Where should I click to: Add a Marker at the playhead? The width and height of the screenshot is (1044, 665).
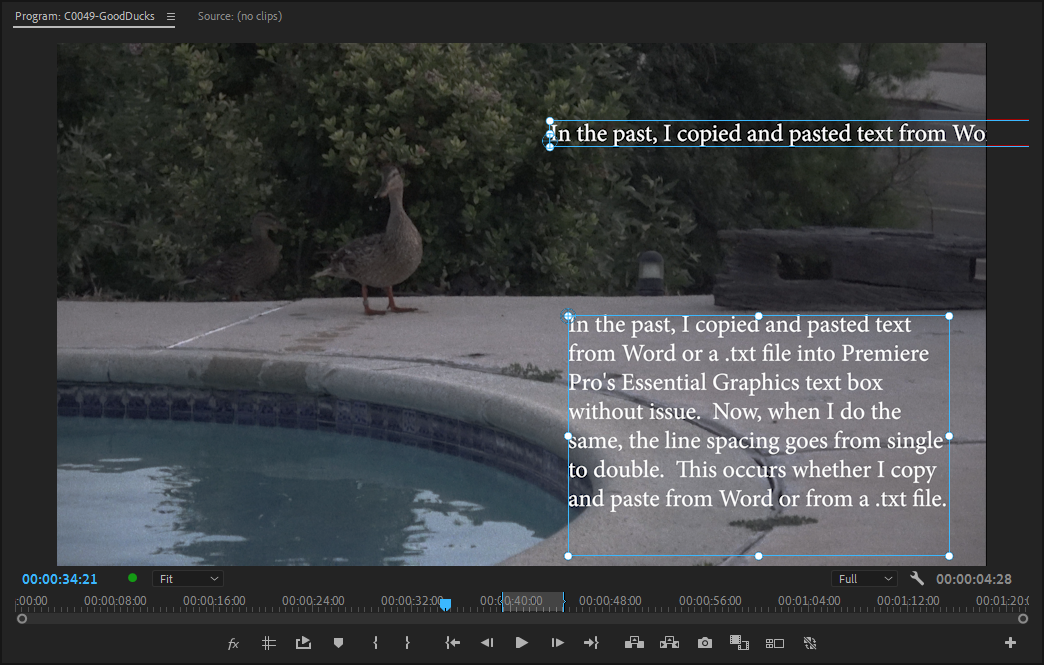tap(338, 643)
